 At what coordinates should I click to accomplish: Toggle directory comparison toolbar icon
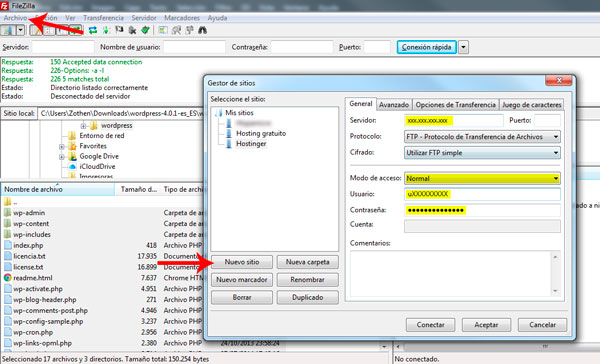[176, 30]
